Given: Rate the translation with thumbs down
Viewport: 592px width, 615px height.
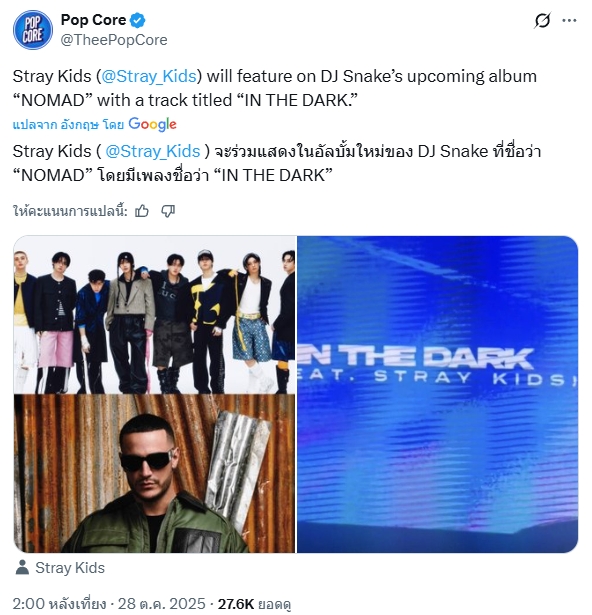Looking at the screenshot, I should 168,211.
